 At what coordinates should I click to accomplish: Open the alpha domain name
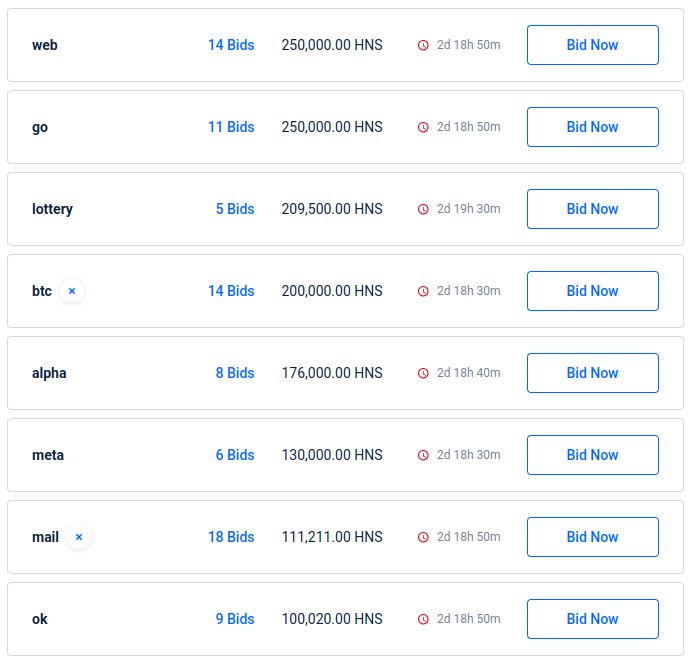[49, 373]
